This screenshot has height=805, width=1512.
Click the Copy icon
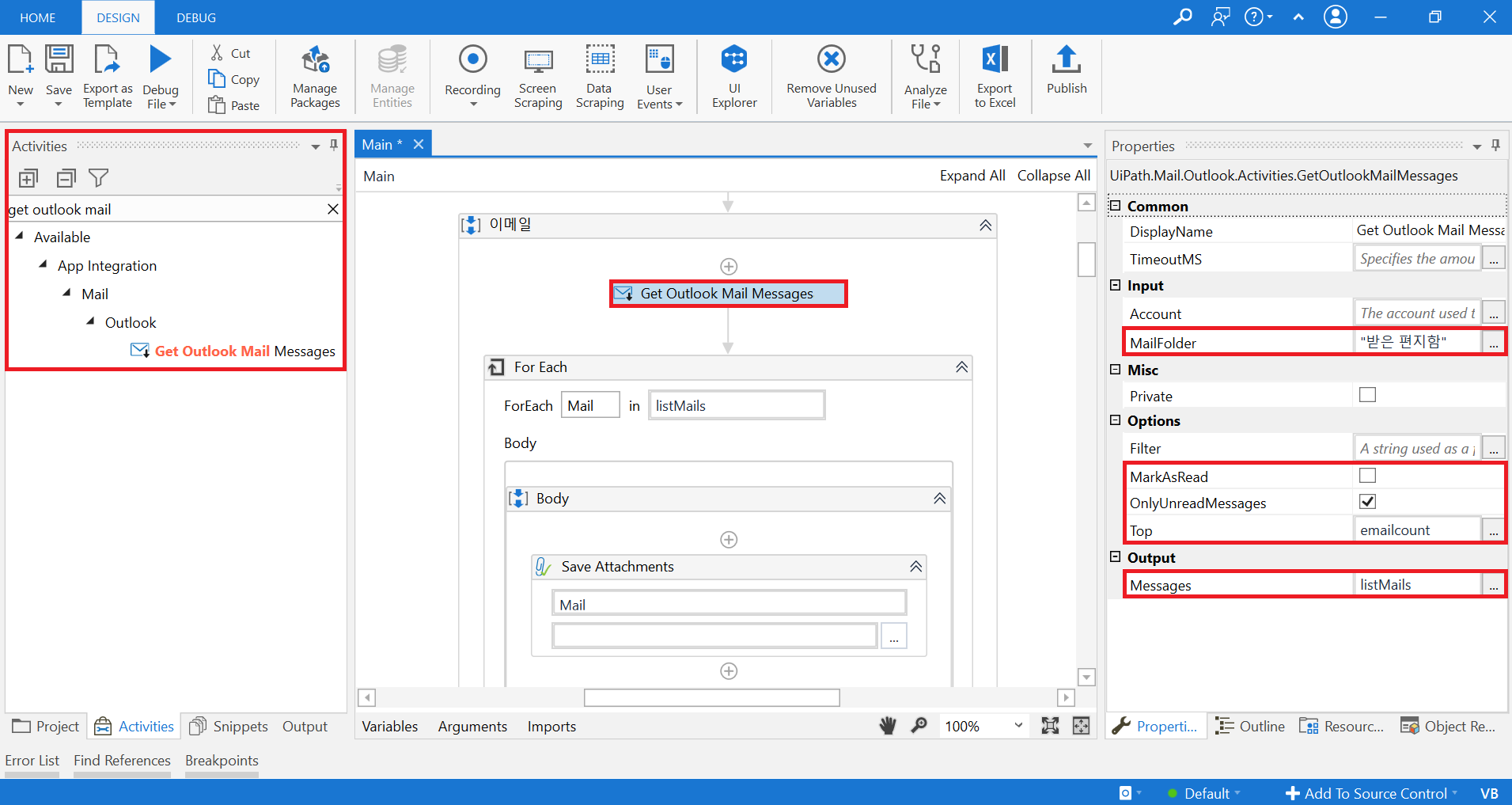[x=217, y=78]
